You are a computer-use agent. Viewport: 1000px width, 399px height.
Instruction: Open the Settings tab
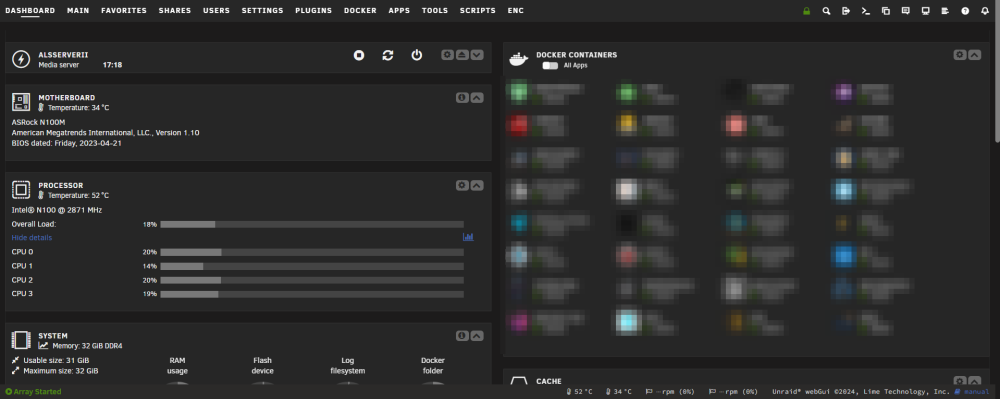pos(262,11)
